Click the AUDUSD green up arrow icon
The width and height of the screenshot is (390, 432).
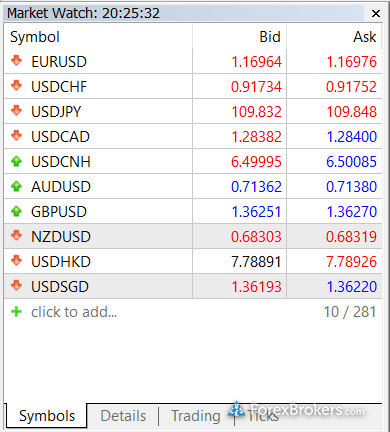click(16, 186)
